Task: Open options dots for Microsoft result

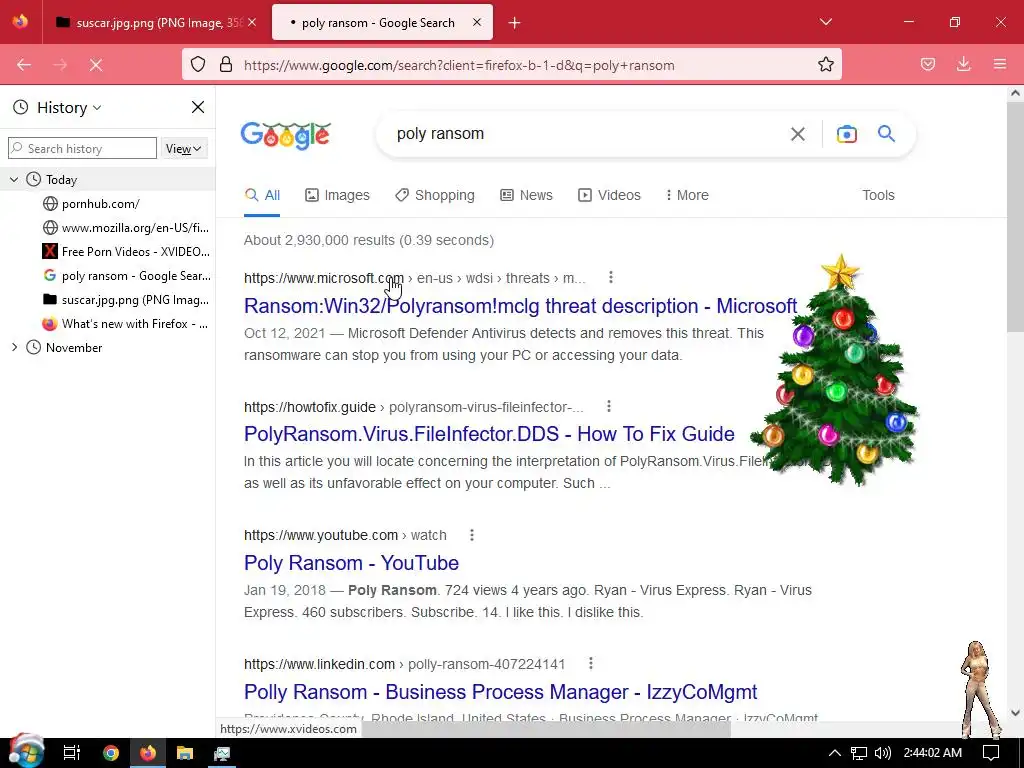Action: coord(611,278)
